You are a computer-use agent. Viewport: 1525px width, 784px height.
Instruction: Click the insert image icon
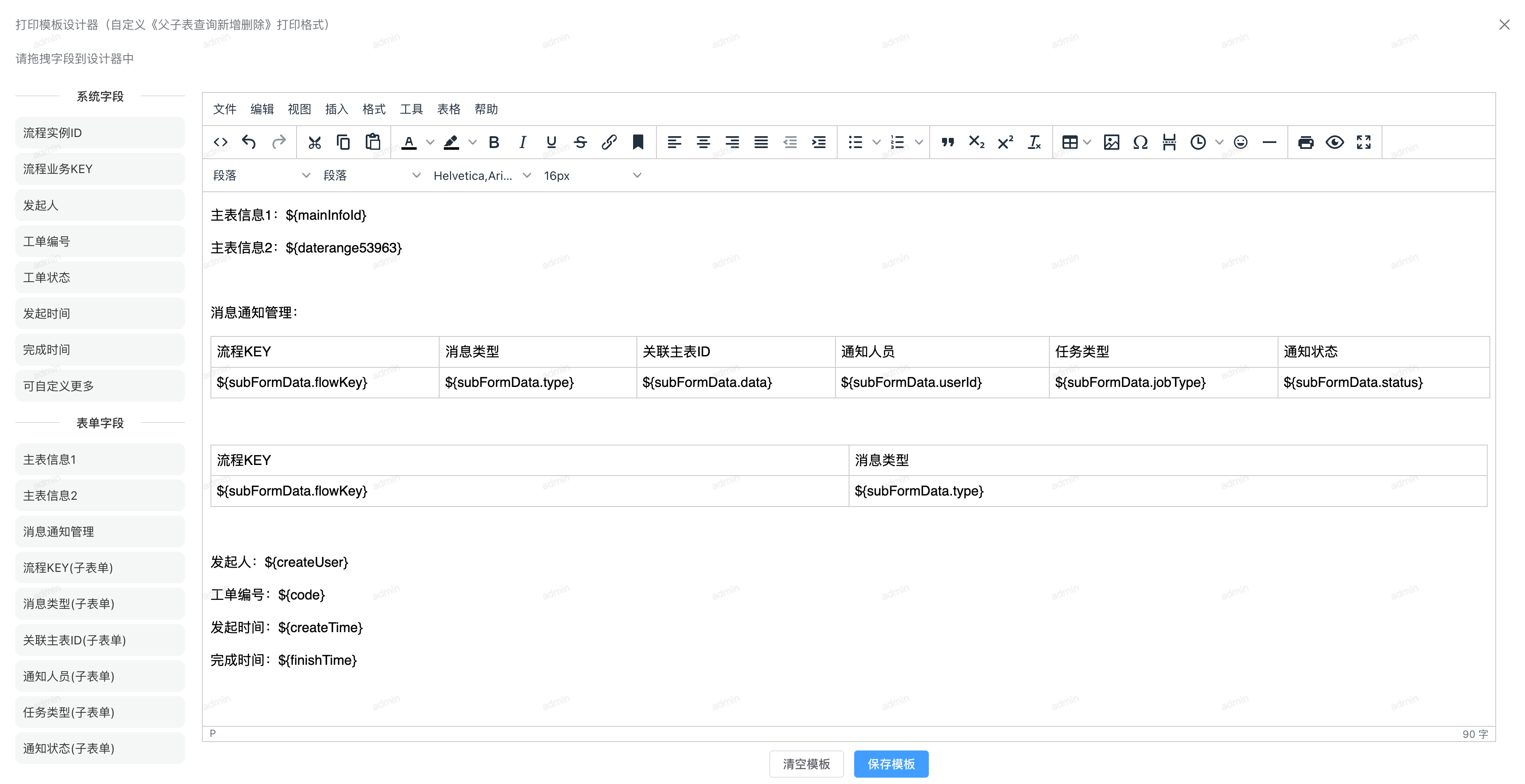pyautogui.click(x=1111, y=142)
